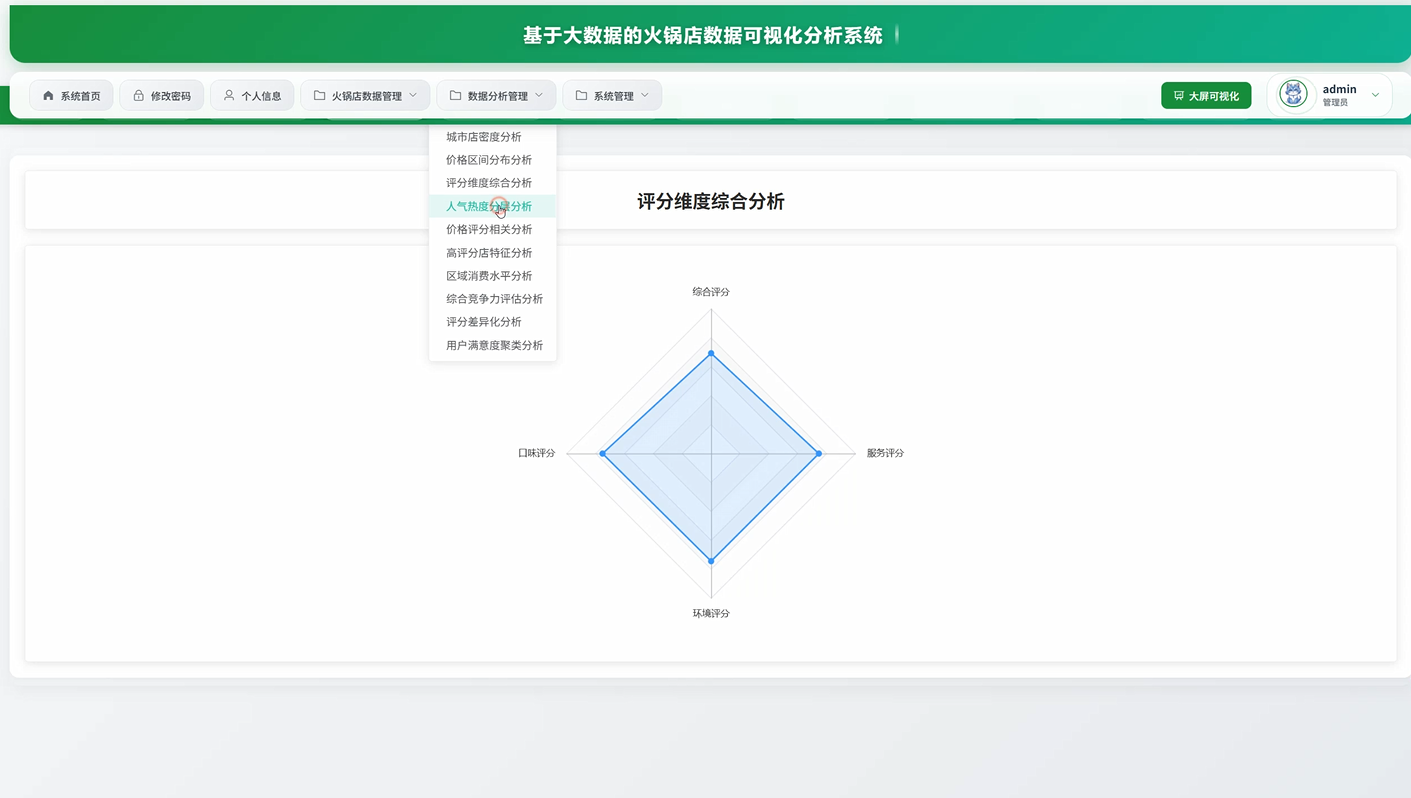Click the 综合评分 axis label
Screen dimensions: 1411x798
(711, 292)
